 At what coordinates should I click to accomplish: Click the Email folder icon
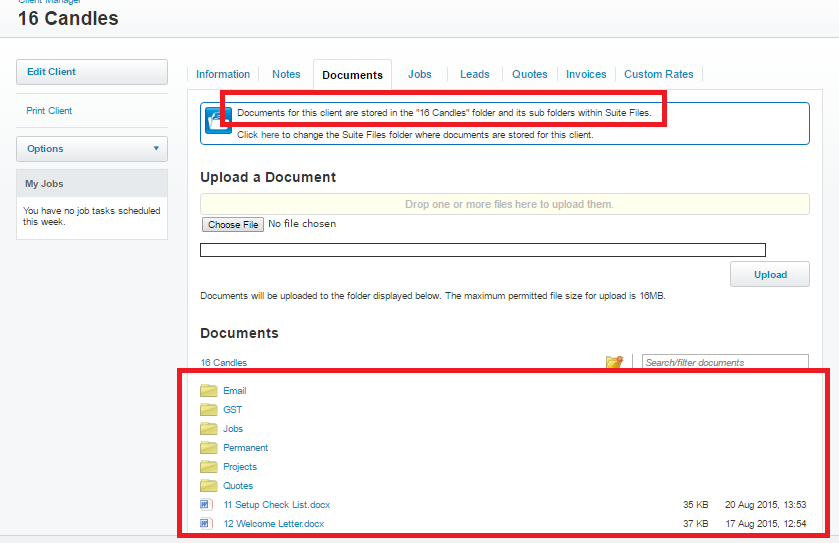[209, 391]
